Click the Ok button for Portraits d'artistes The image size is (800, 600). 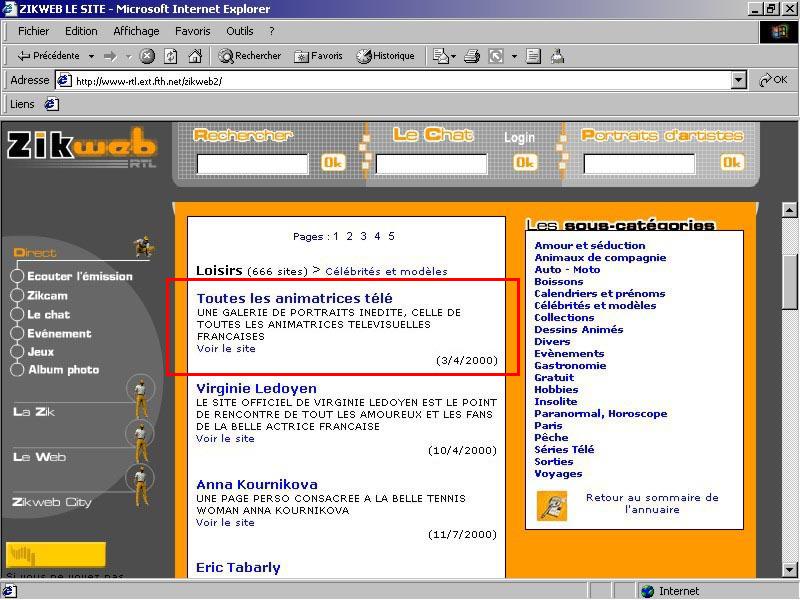click(x=732, y=163)
